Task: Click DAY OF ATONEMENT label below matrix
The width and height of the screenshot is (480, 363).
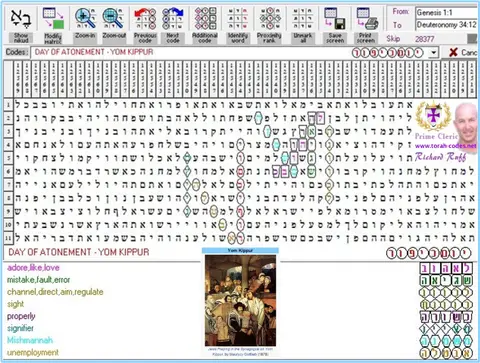Action: click(x=79, y=252)
